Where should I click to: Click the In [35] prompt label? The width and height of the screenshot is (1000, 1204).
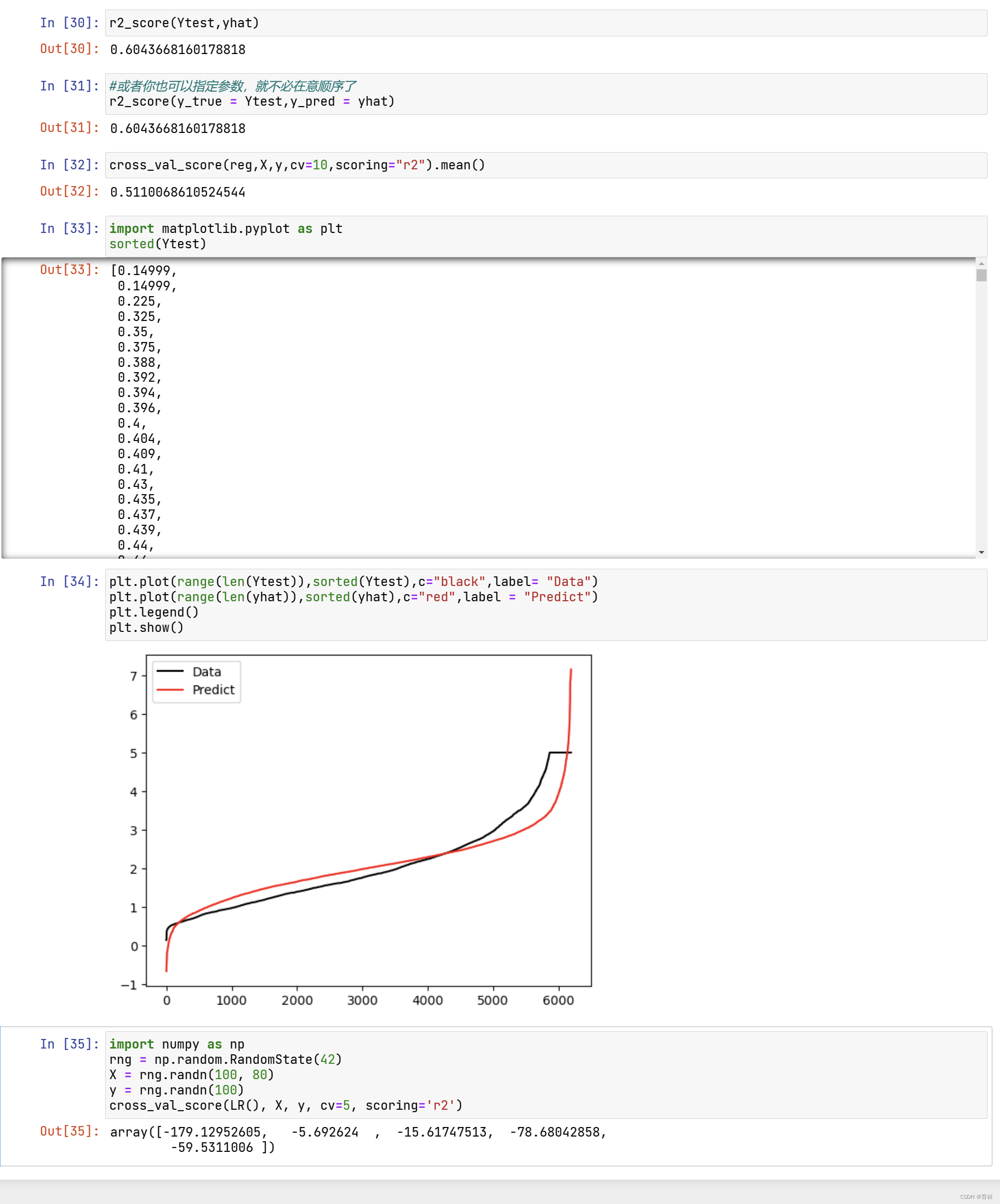(69, 1044)
